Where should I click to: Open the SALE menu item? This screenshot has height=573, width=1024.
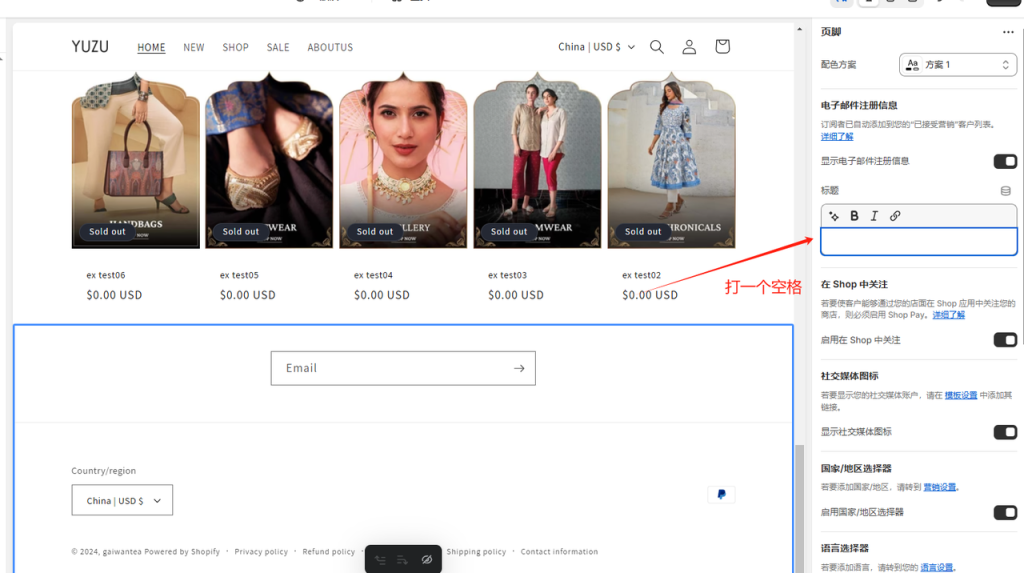278,48
